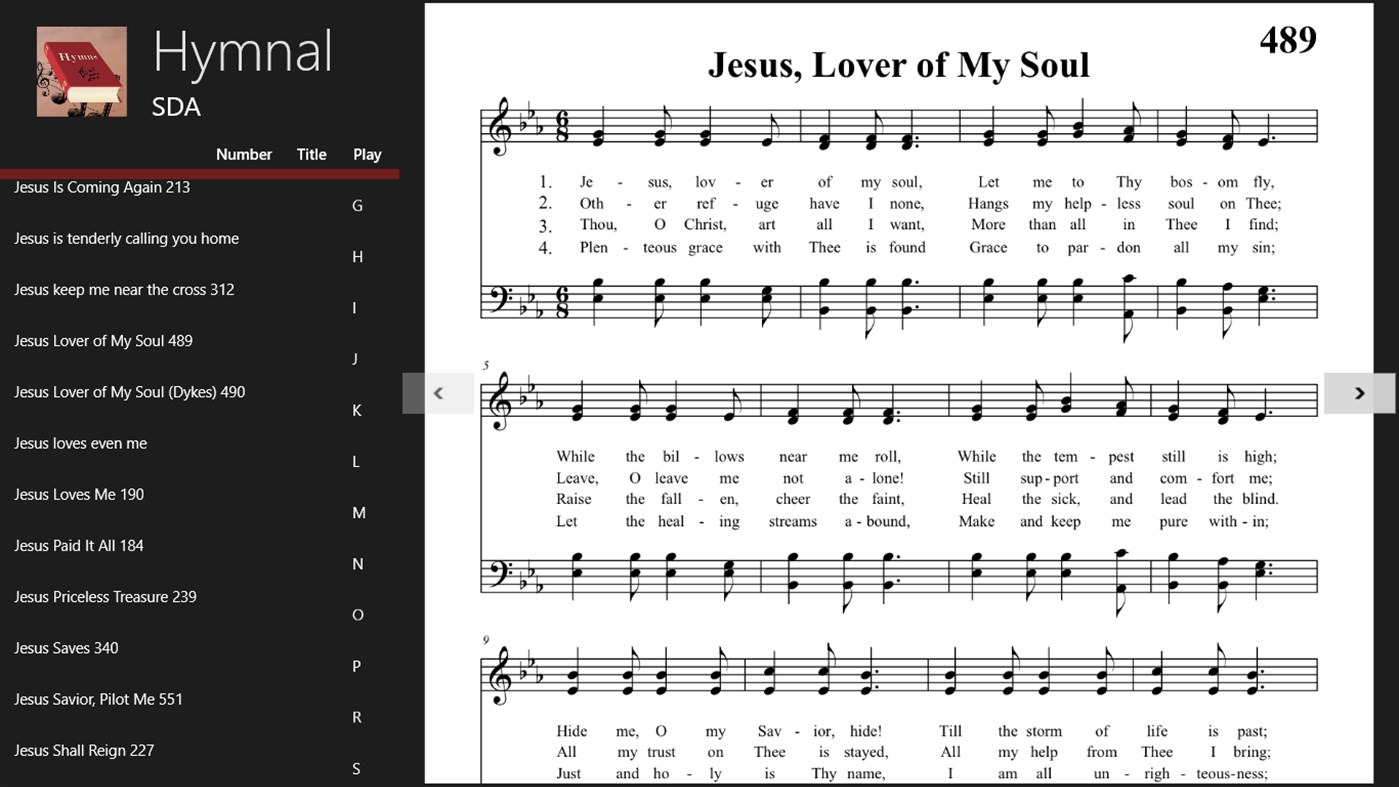Sort the hymn list by Title

310,154
